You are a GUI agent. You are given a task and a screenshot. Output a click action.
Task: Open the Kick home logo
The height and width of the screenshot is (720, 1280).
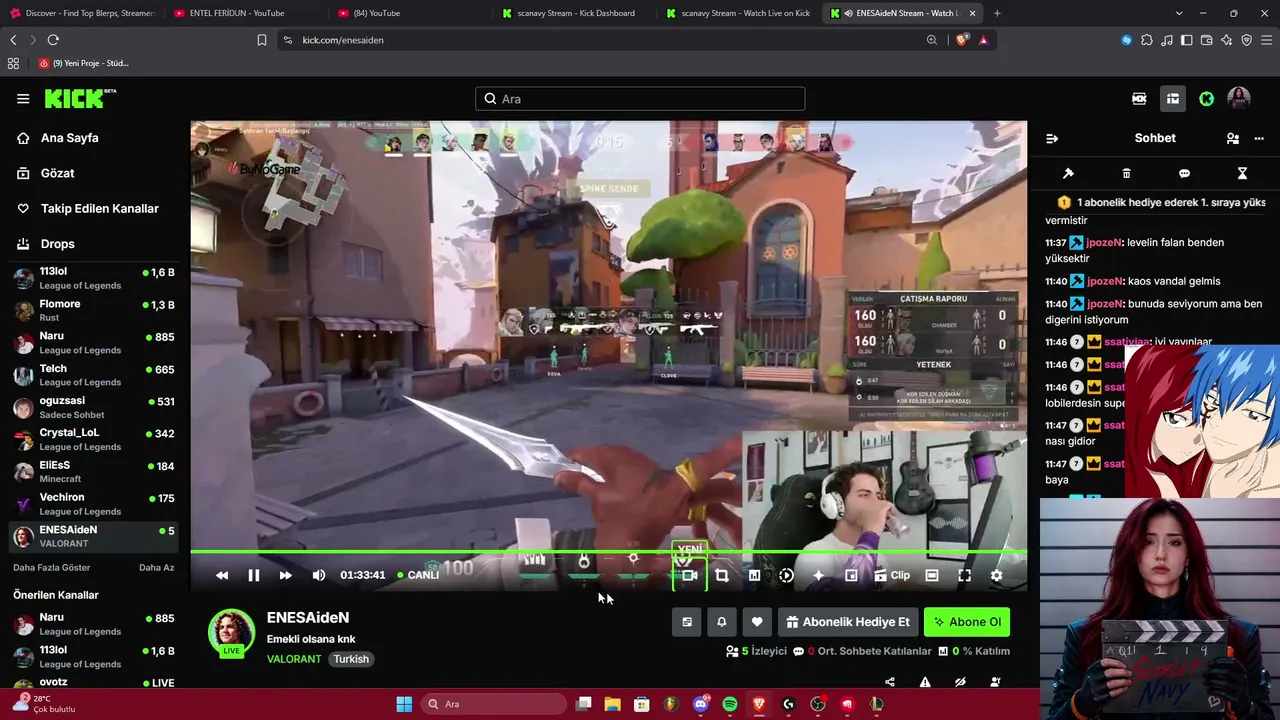click(x=80, y=98)
